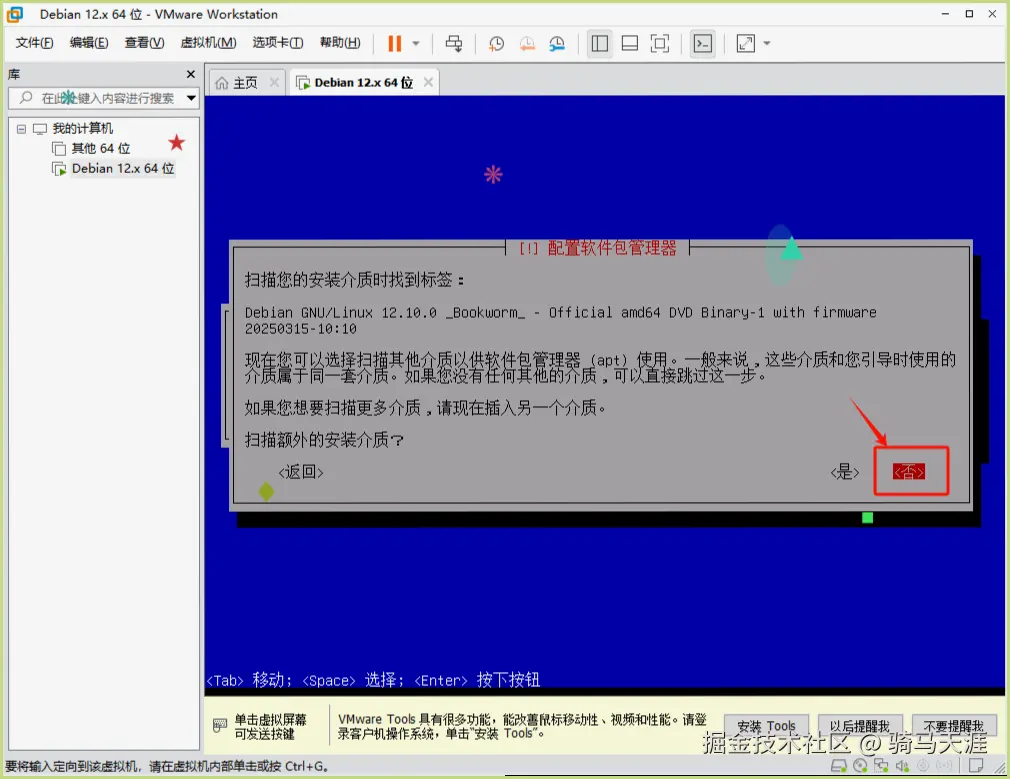
Task: Collapse the 我的计算机 tree node
Action: click(x=21, y=129)
